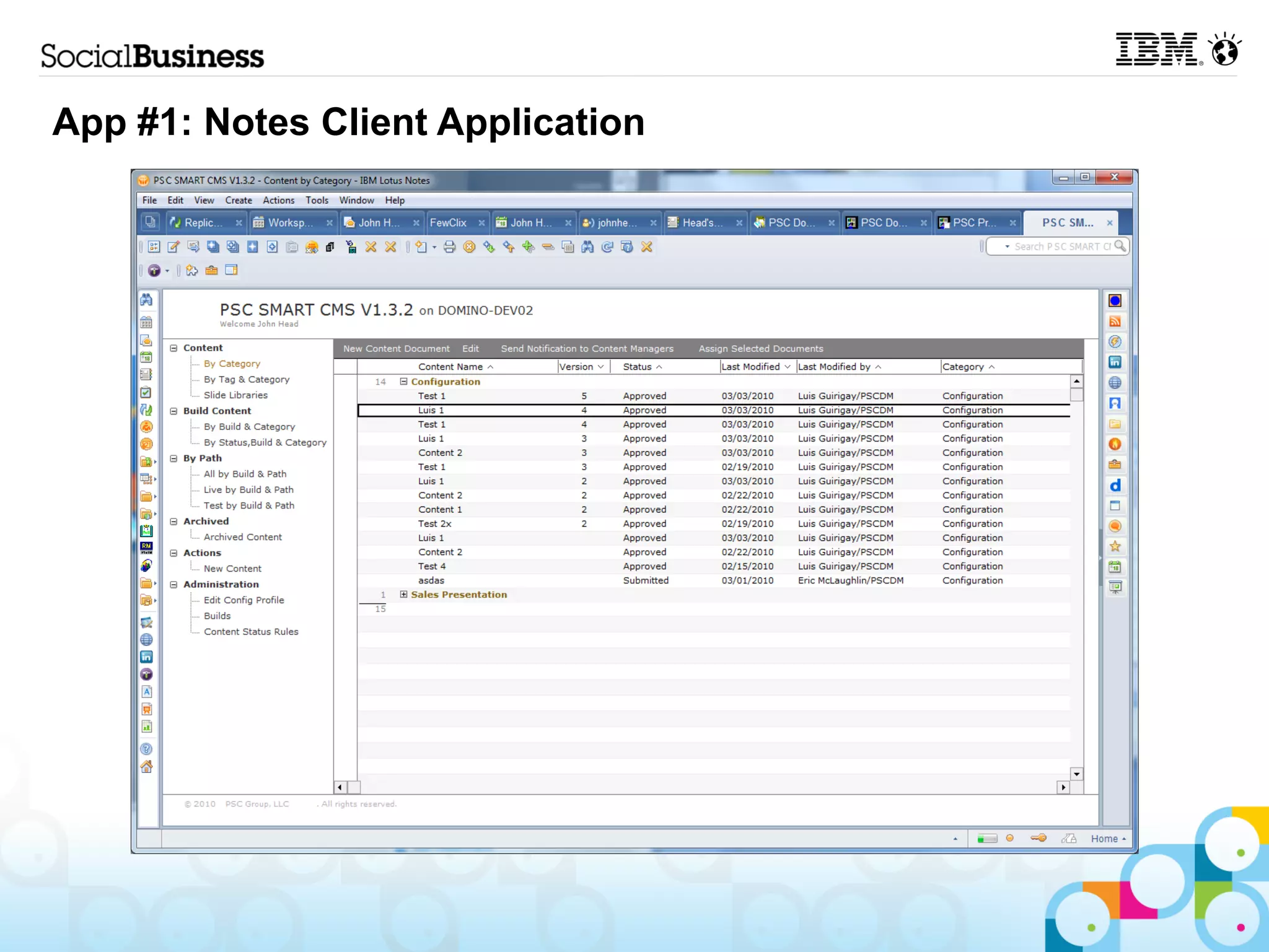This screenshot has width=1269, height=952.
Task: Open the calendar icon in right sidebar
Action: [x=1115, y=567]
